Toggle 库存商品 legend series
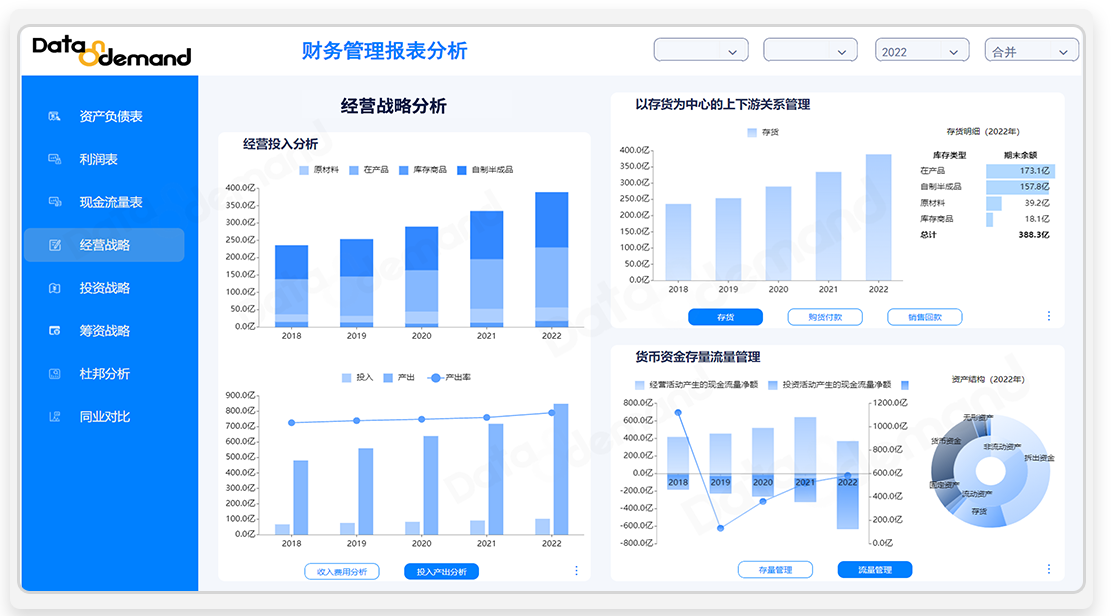The height and width of the screenshot is (616, 1111). tap(423, 170)
